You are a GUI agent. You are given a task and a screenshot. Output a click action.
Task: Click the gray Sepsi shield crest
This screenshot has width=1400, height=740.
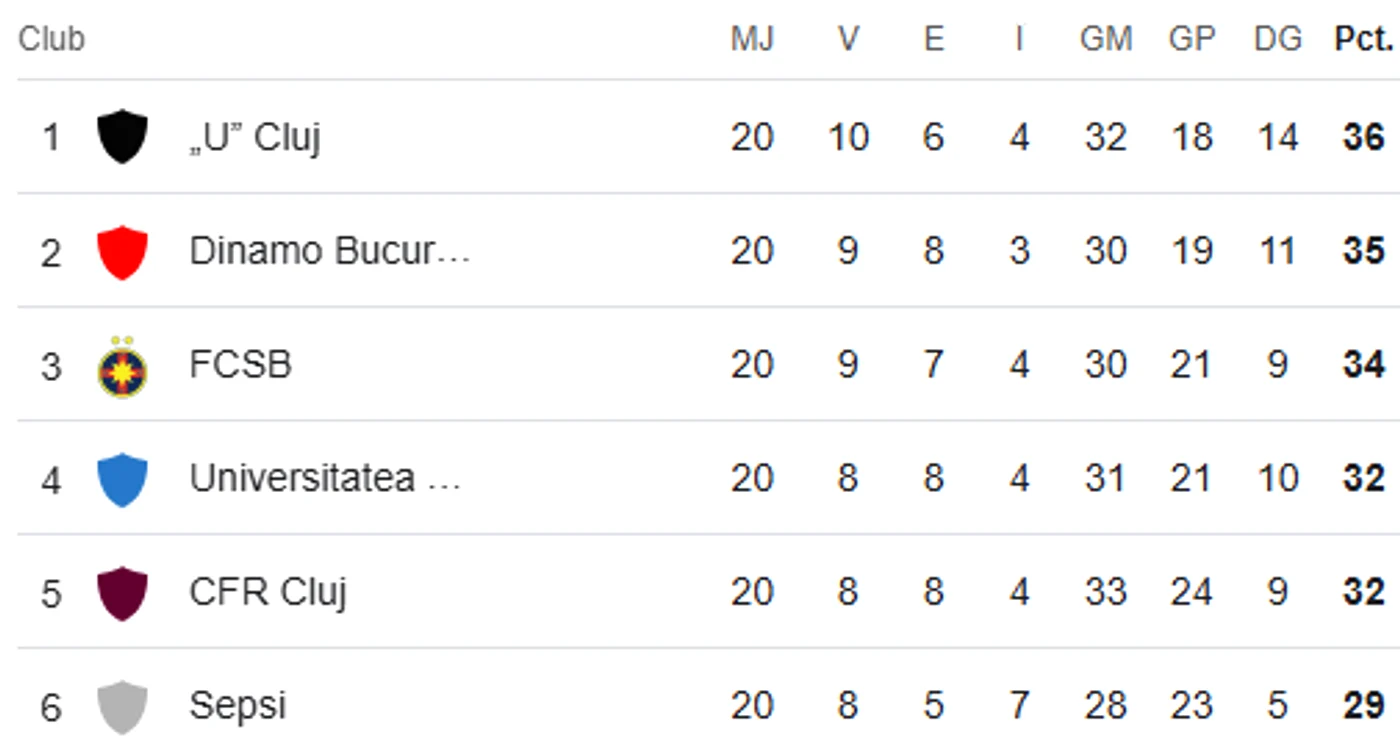(x=122, y=707)
